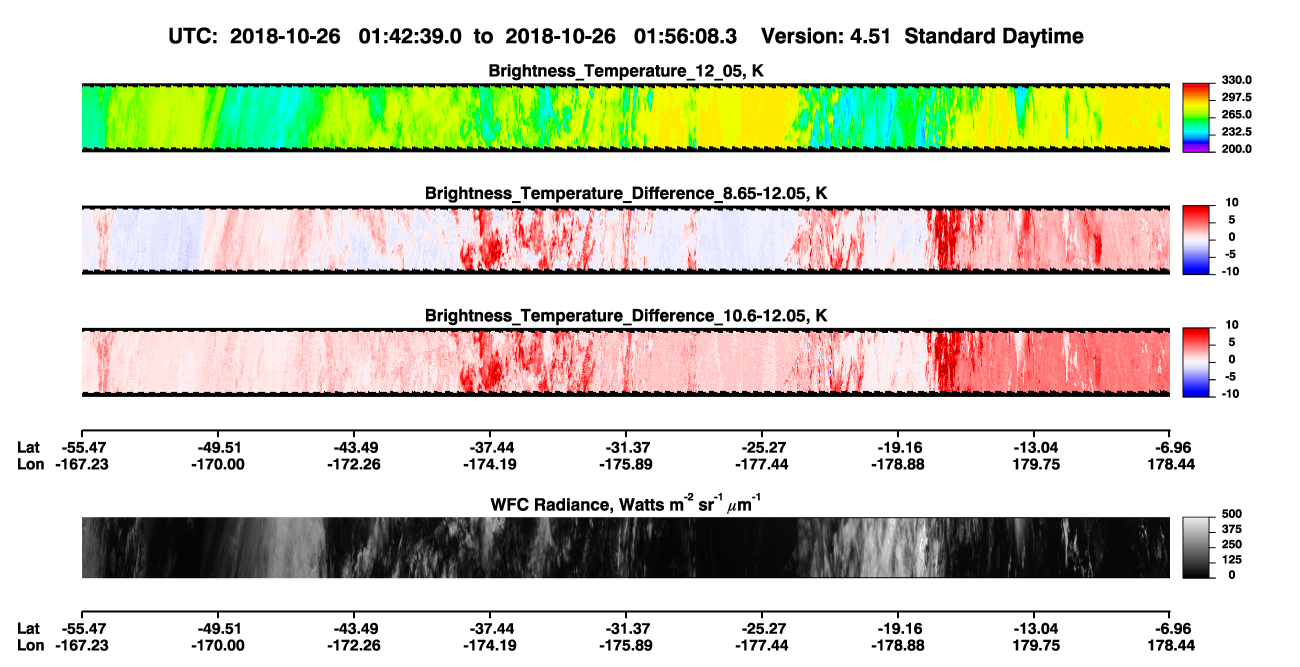This screenshot has width=1300, height=667.
Task: Click the Brightness_Temperature_12_05 plot title
Action: [x=625, y=71]
